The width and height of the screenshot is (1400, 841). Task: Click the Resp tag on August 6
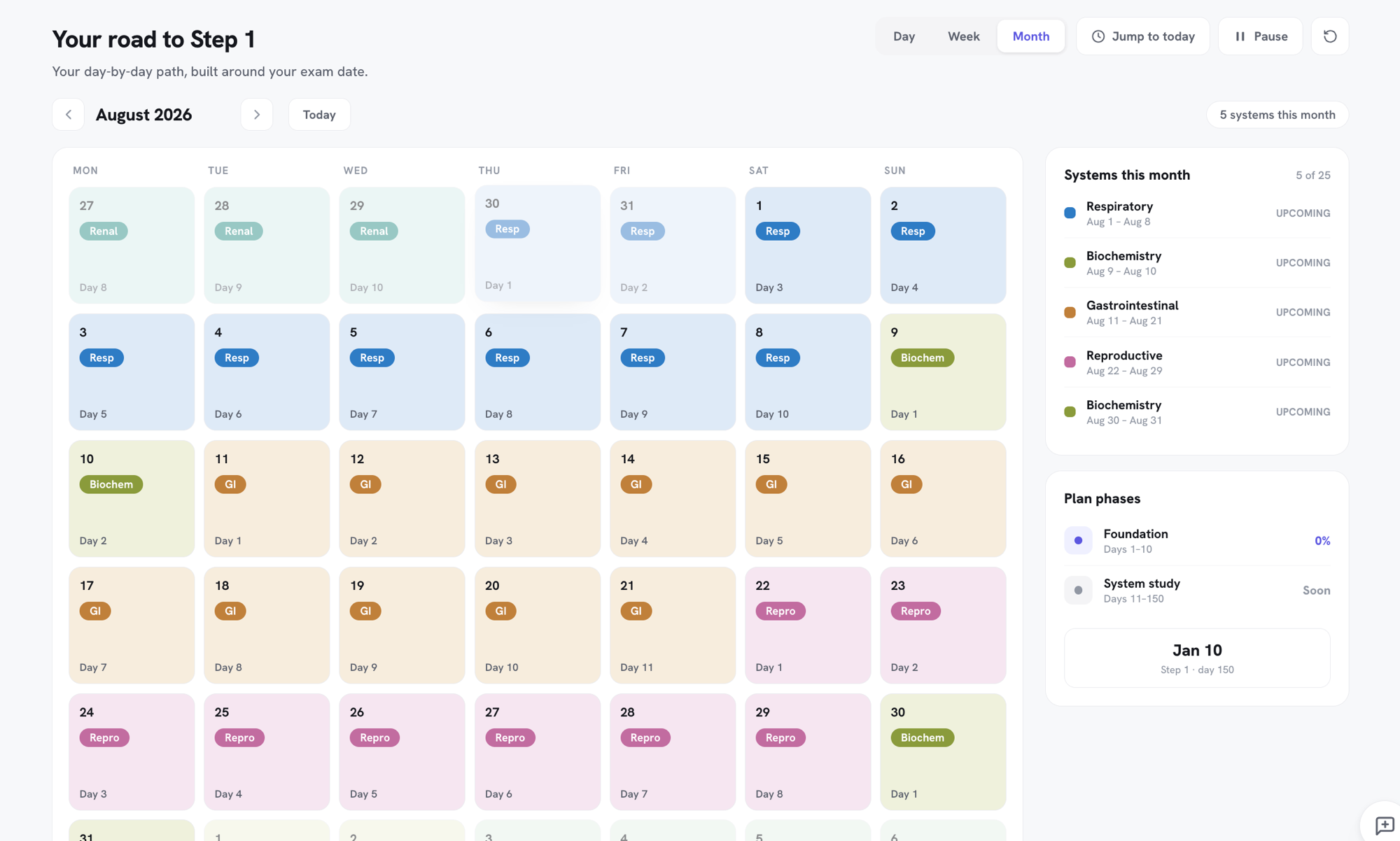click(x=507, y=358)
